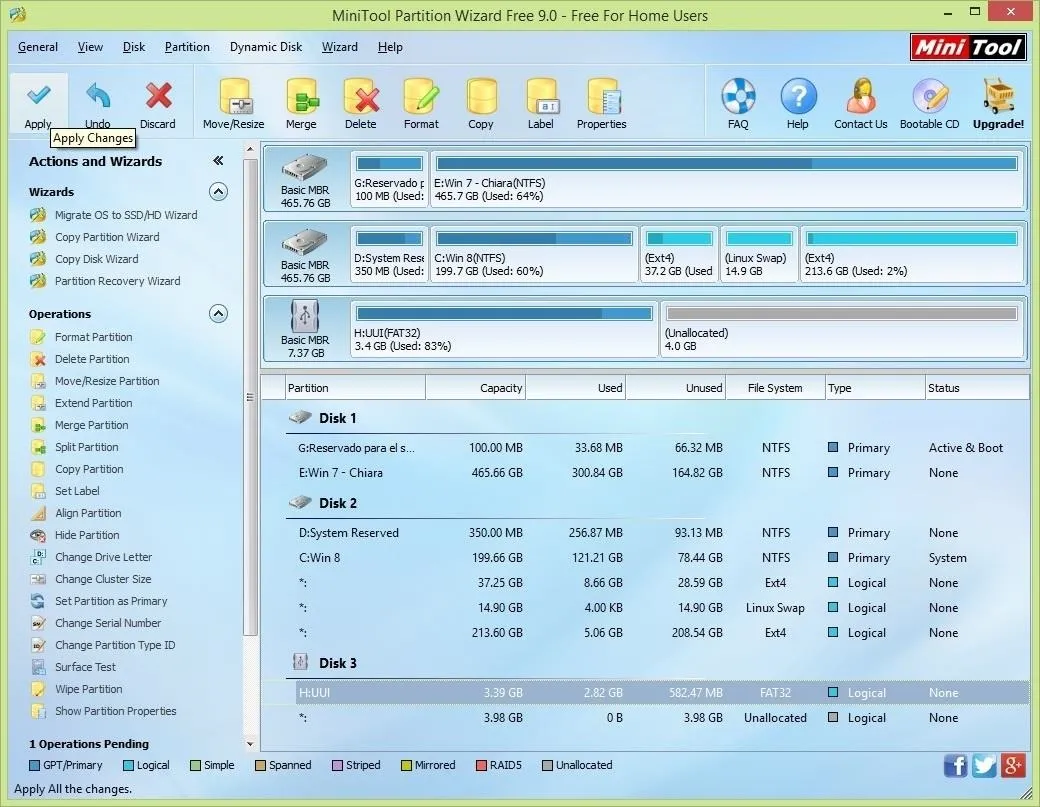Open the View menu
Image resolution: width=1040 pixels, height=807 pixels.
(90, 47)
